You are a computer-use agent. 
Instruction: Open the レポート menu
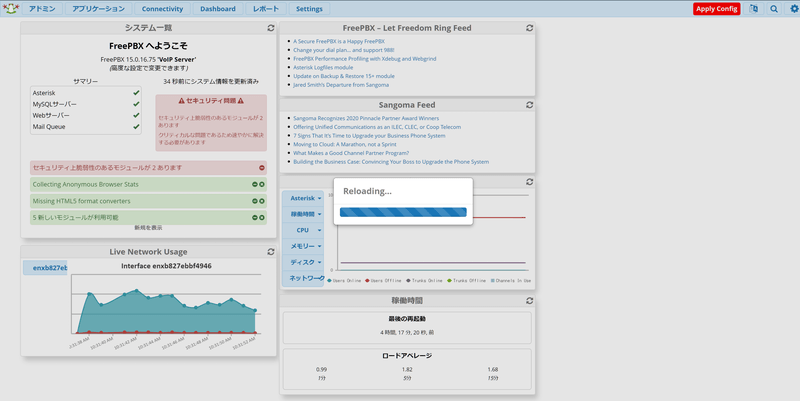tap(266, 9)
